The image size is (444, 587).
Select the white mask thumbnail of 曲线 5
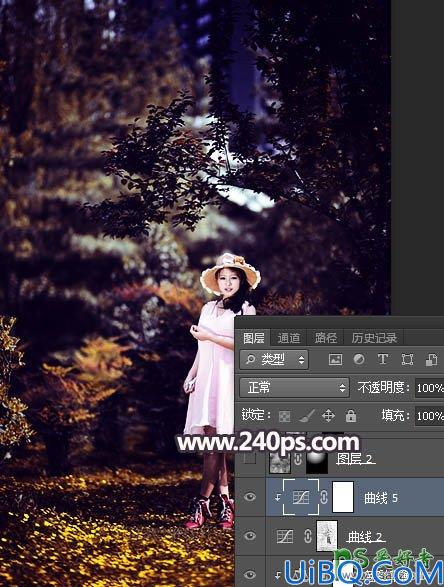click(x=343, y=497)
